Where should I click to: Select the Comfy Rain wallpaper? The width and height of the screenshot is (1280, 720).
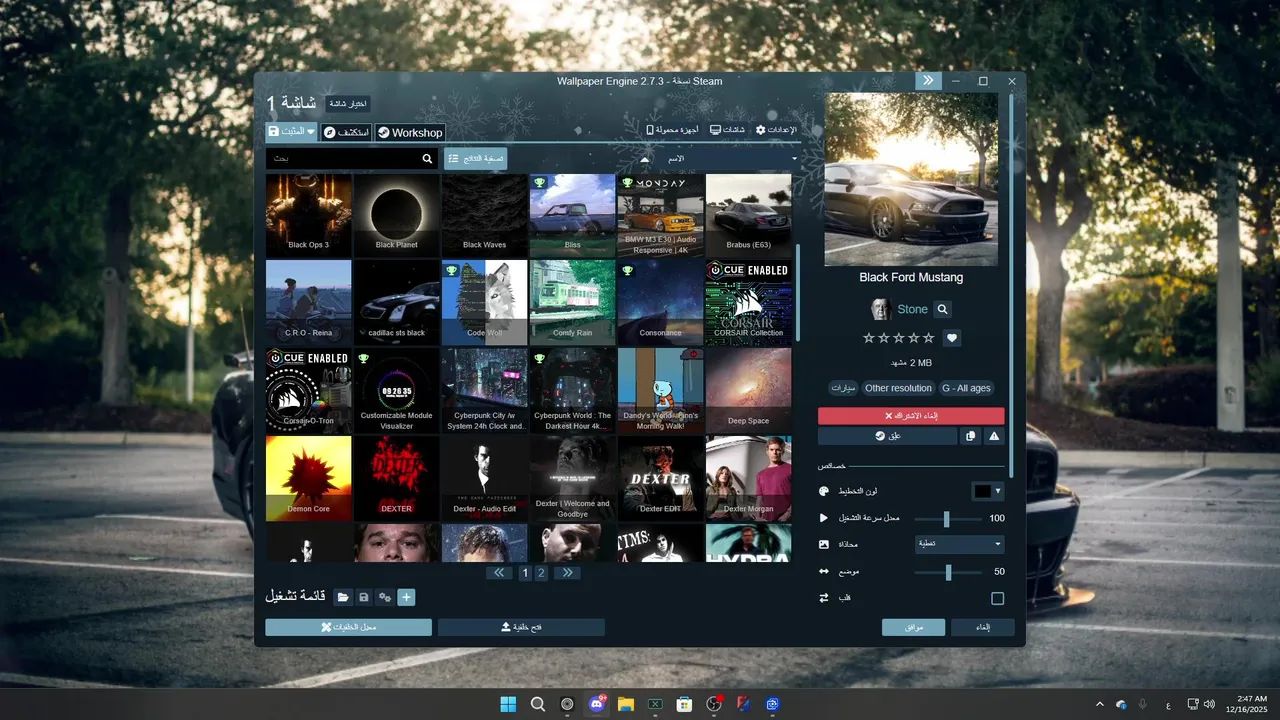(572, 303)
